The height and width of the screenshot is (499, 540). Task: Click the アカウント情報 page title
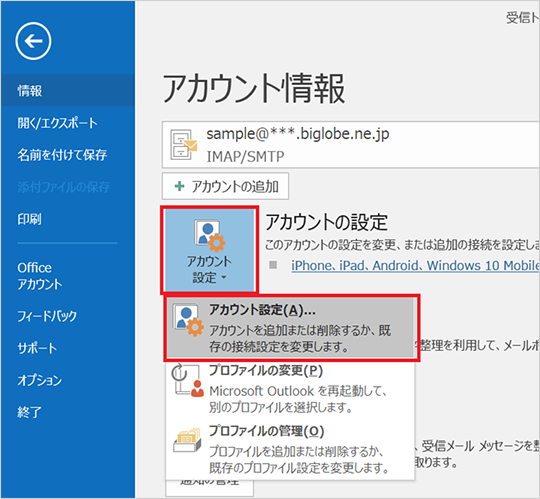click(254, 89)
